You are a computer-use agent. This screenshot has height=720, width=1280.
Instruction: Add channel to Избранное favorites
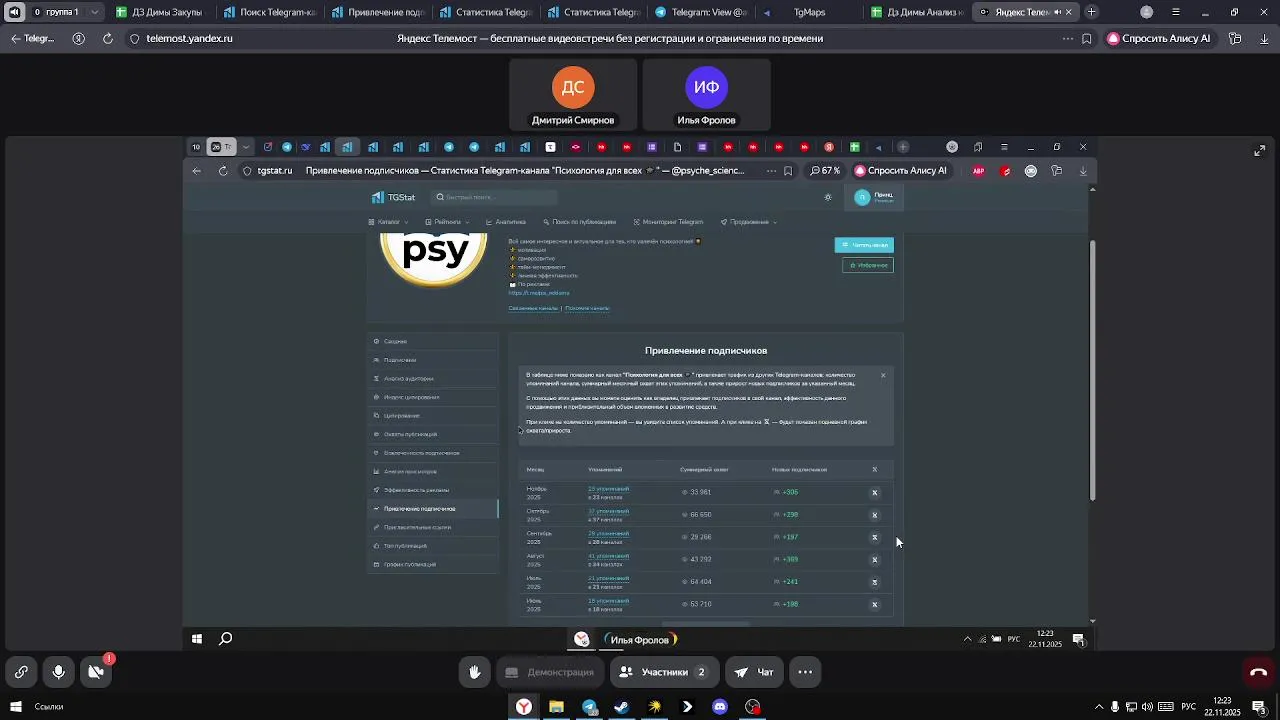click(868, 265)
